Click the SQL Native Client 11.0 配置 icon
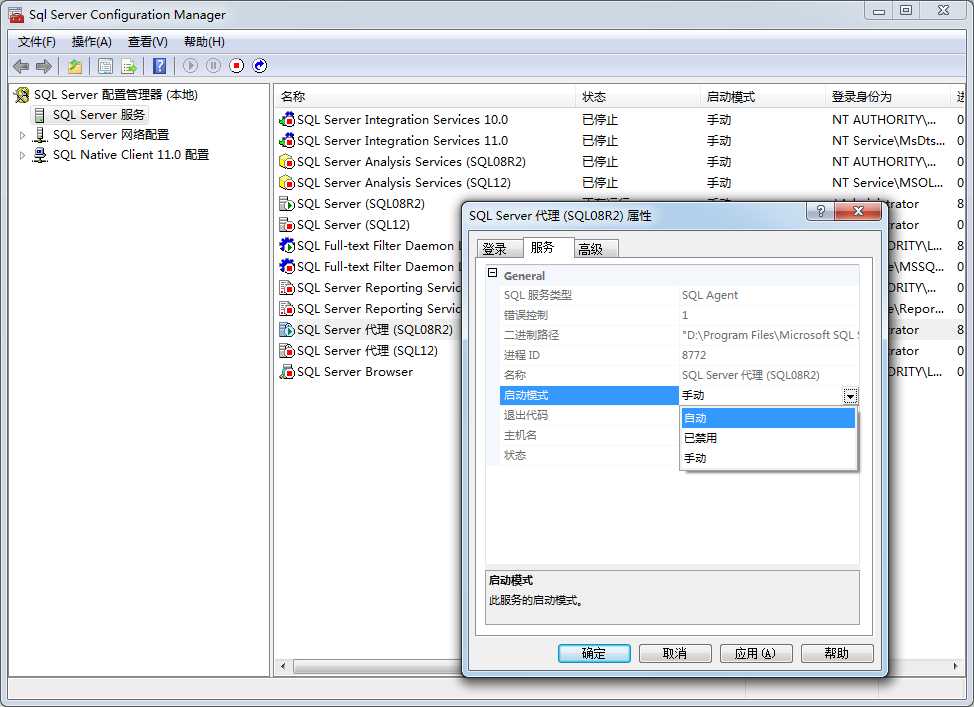The width and height of the screenshot is (974, 707). coord(40,155)
